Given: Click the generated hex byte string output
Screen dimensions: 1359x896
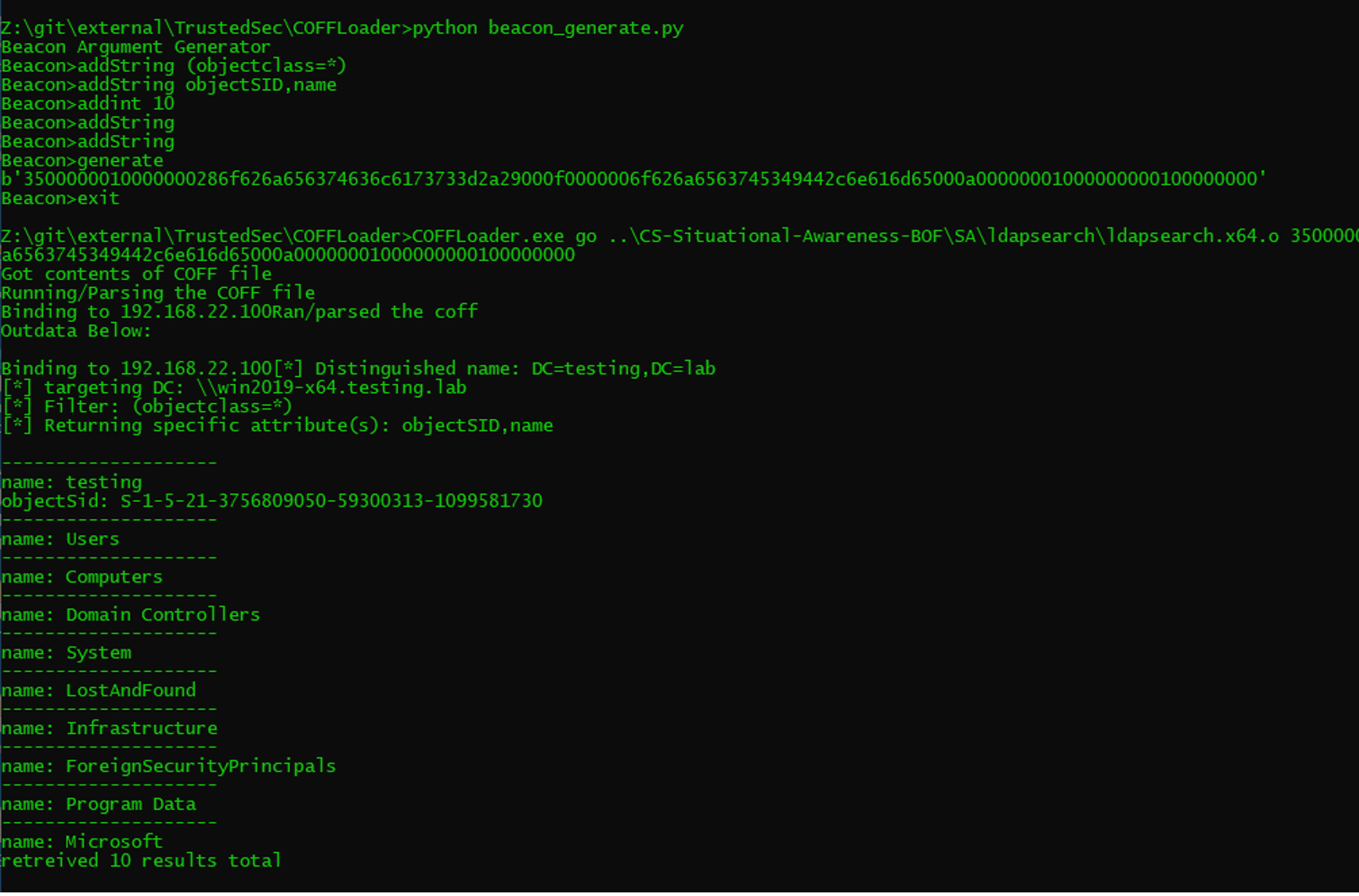Looking at the screenshot, I should point(634,179).
